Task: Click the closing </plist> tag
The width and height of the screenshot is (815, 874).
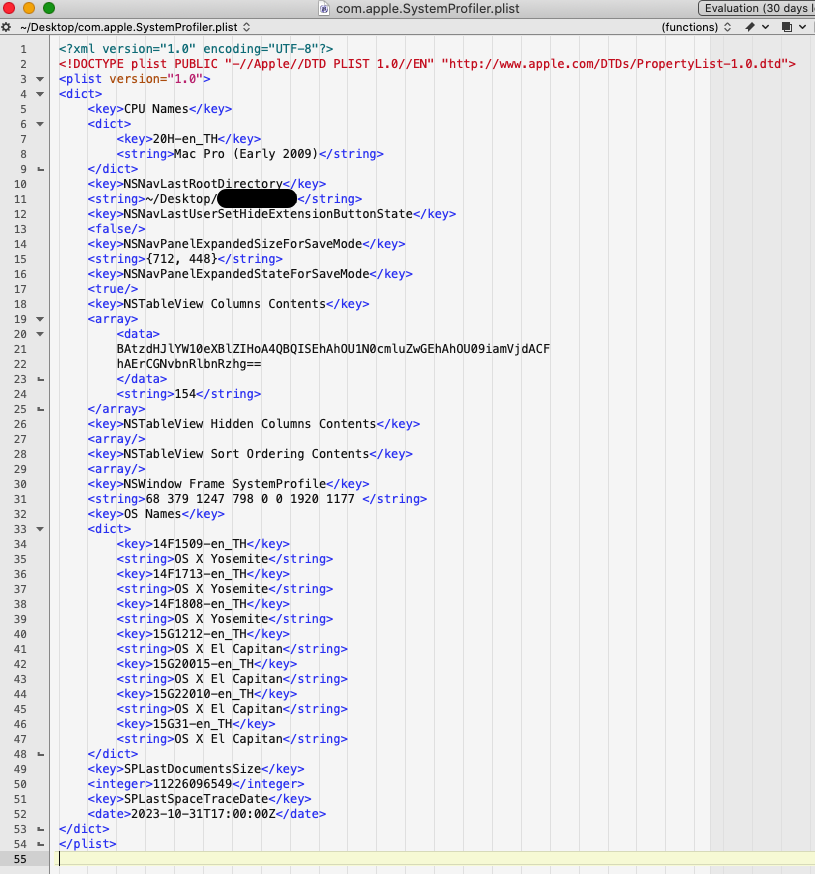Action: click(x=88, y=844)
